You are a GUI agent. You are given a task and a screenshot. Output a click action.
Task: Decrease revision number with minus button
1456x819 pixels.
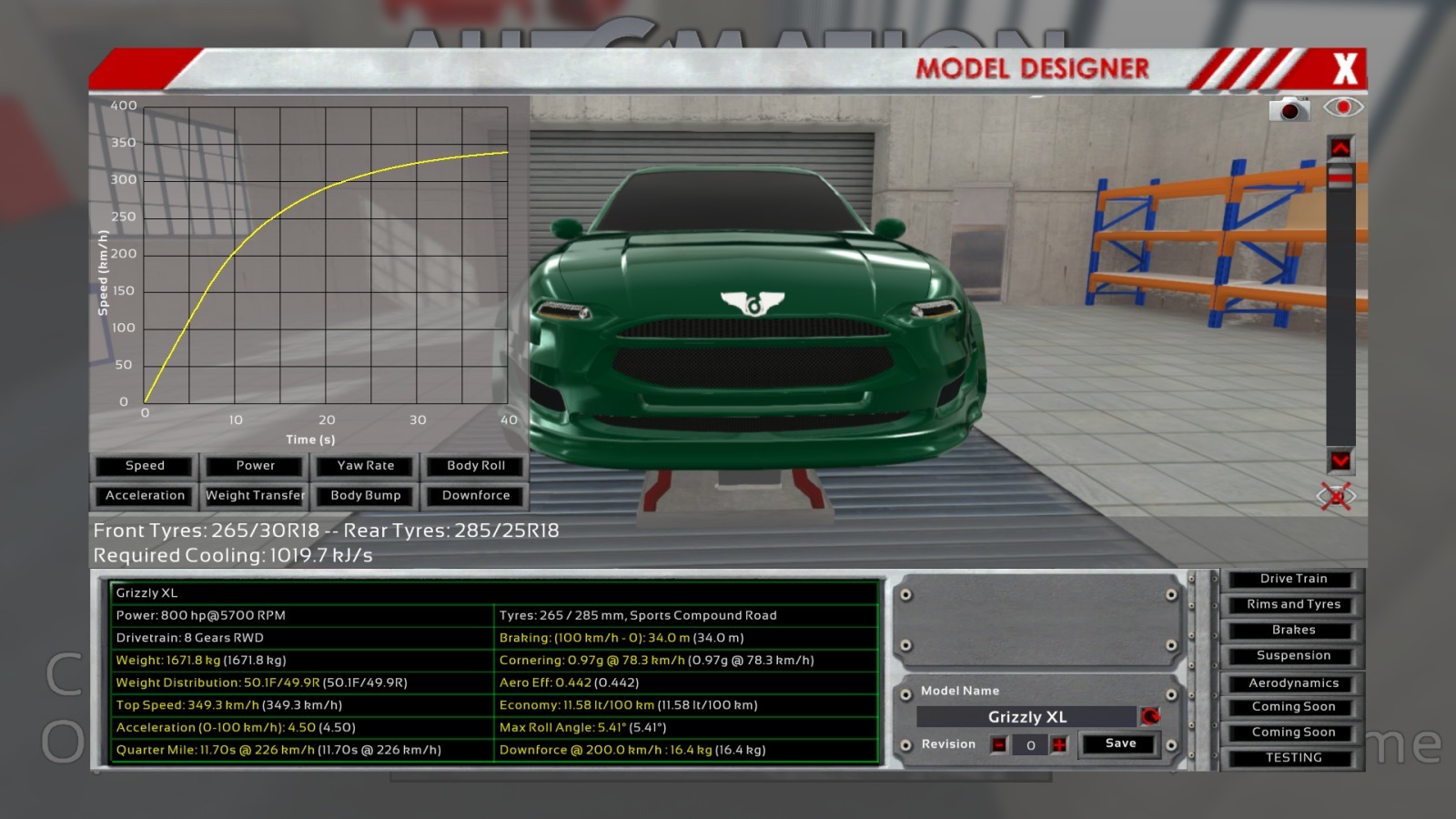point(999,745)
